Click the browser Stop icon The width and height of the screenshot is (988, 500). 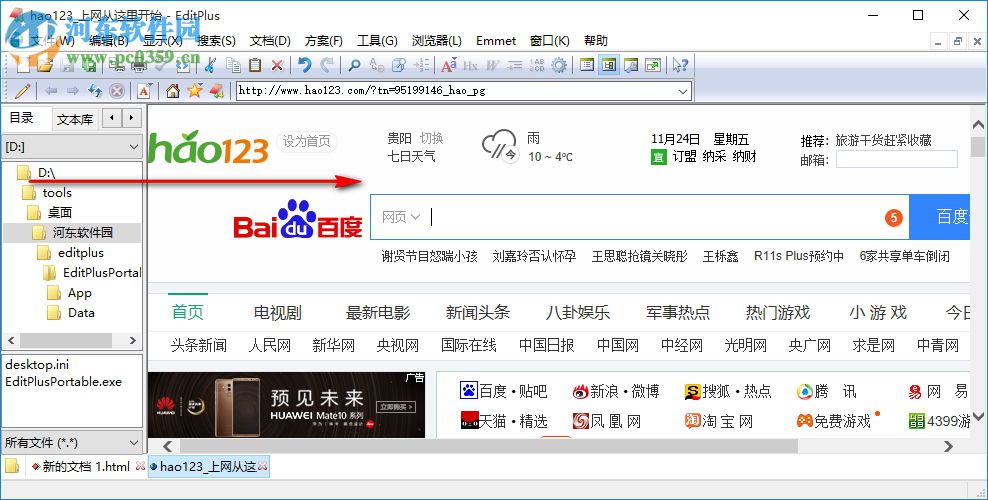click(117, 91)
